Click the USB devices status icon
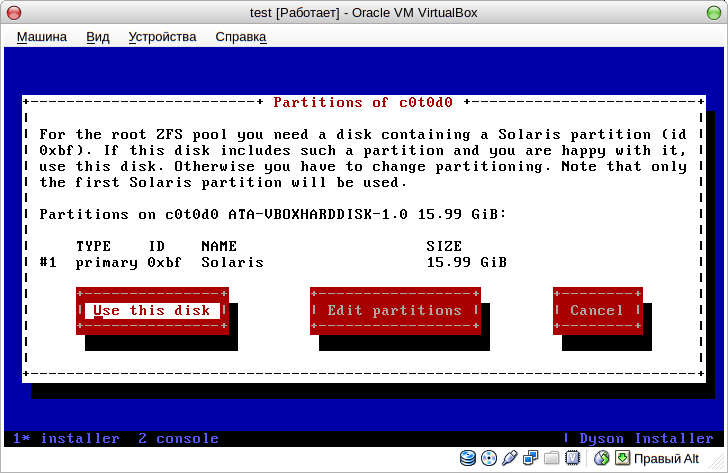This screenshot has width=728, height=473. point(509,458)
